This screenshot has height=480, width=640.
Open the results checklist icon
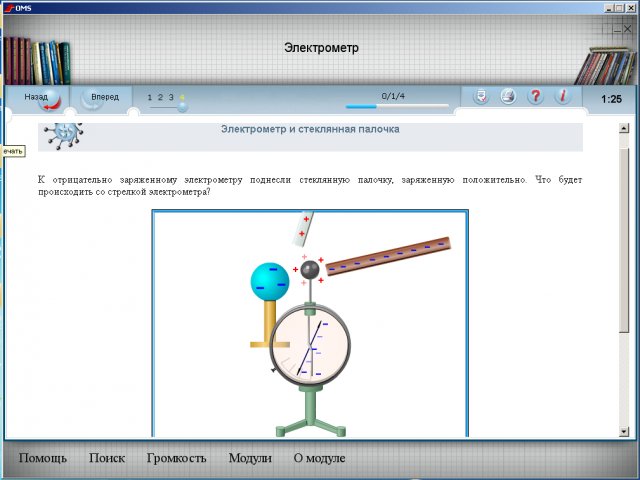coord(481,97)
